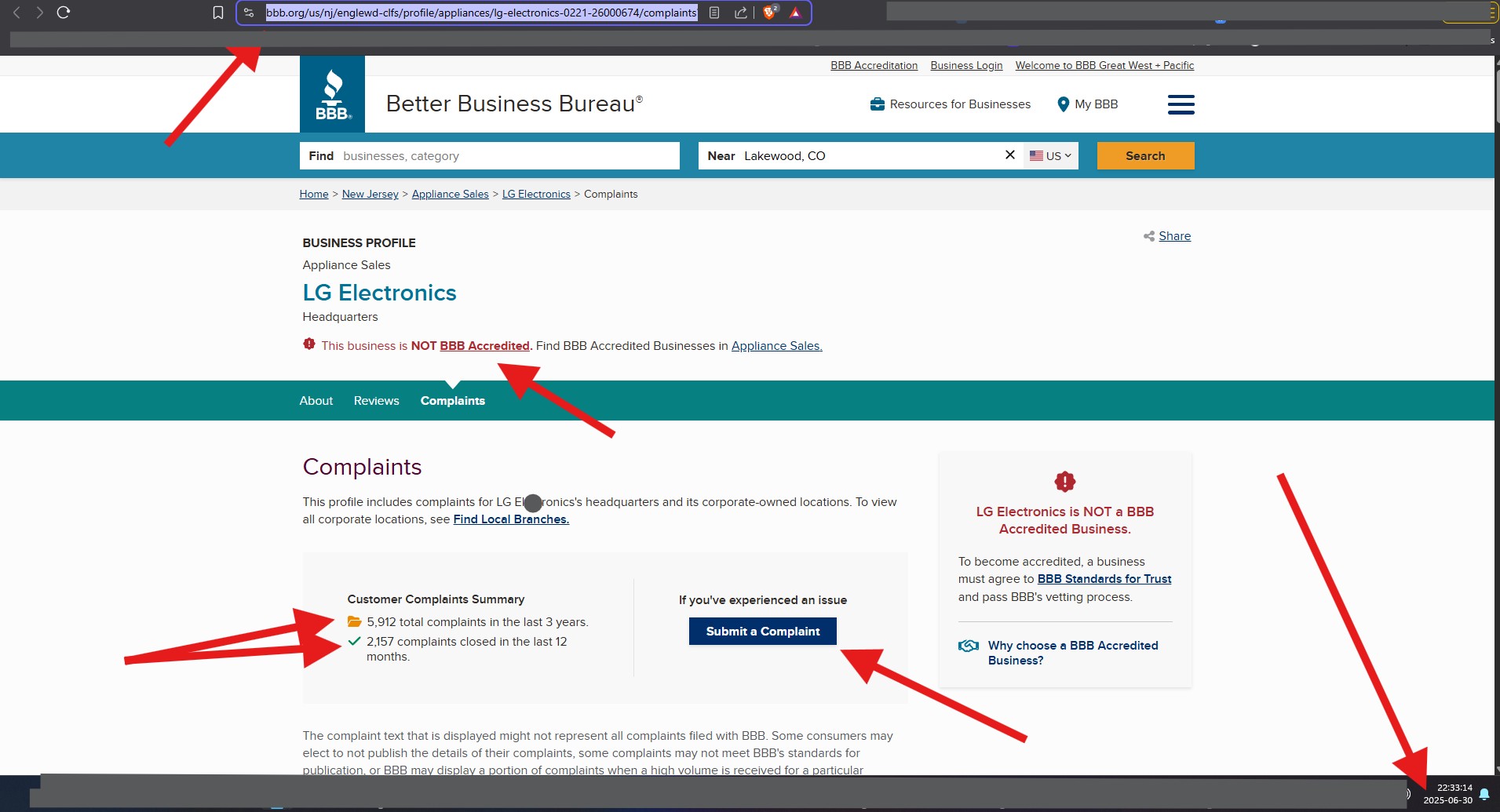Open Welcome to BBB Great West + Pacific link
Viewport: 1500px width, 812px height.
(x=1104, y=65)
